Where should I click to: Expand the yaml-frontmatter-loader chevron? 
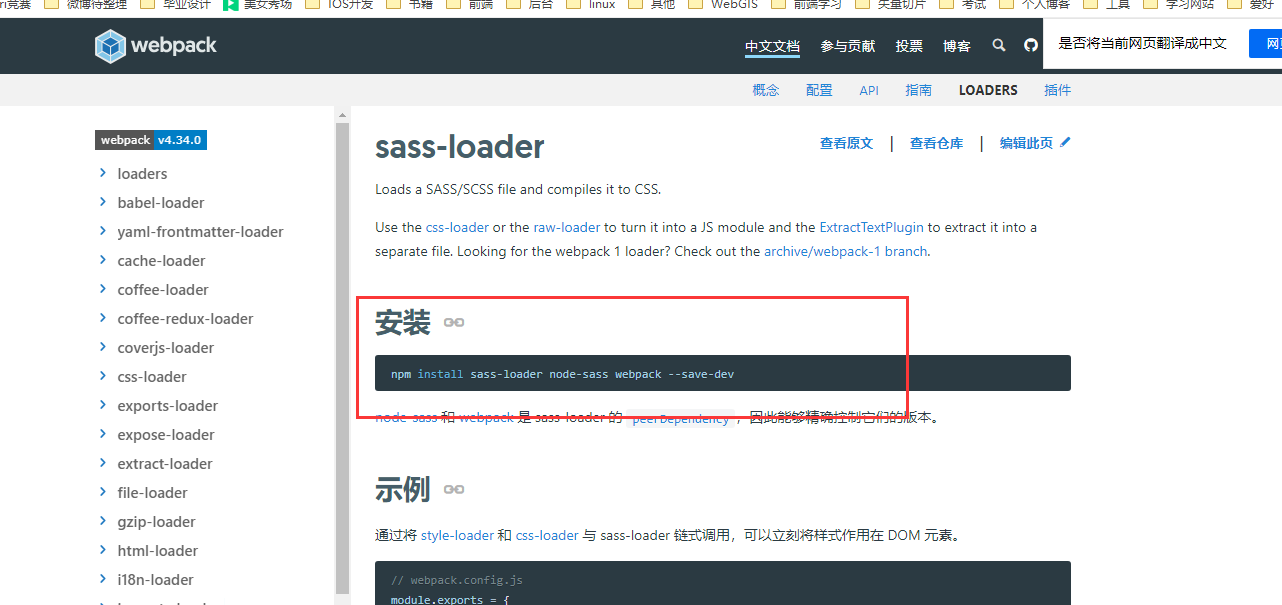pos(103,231)
